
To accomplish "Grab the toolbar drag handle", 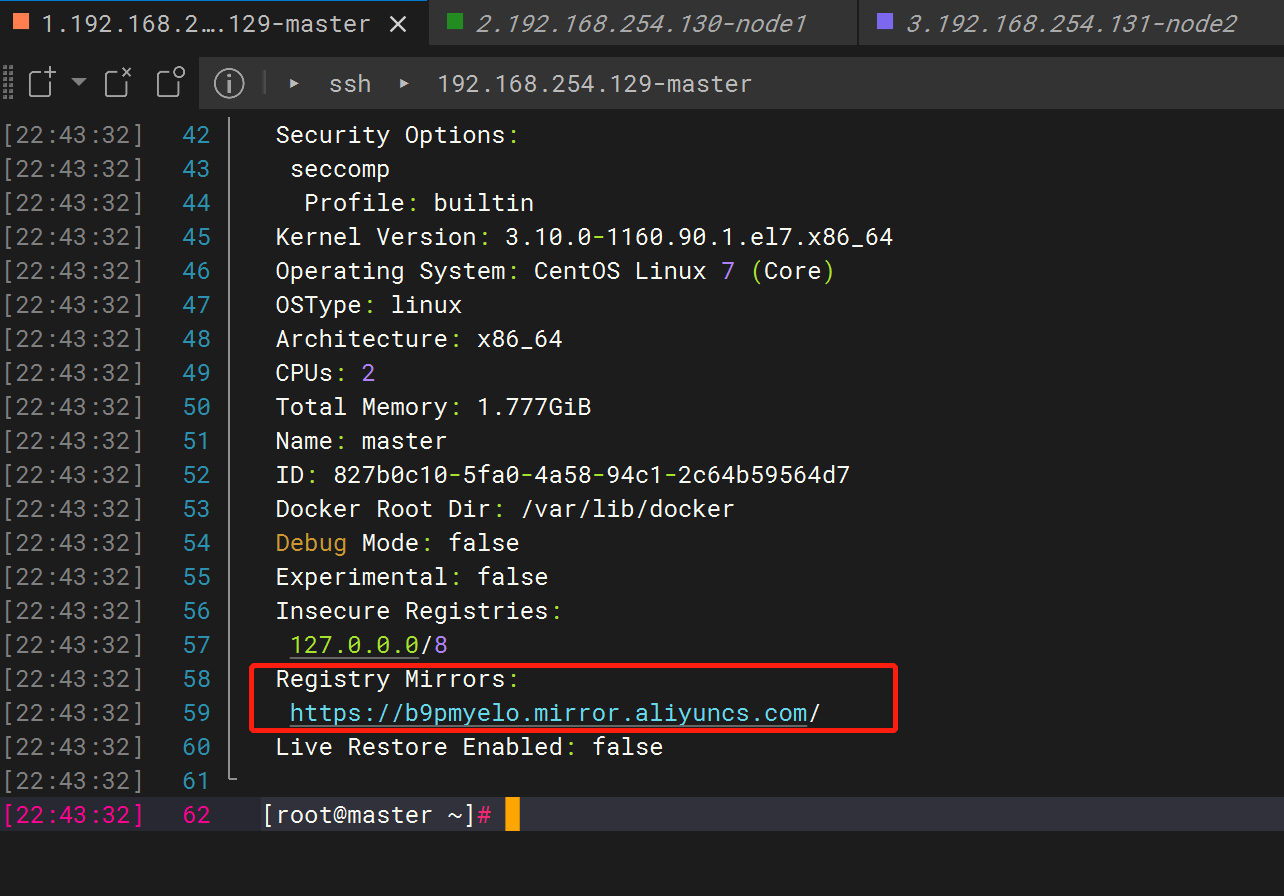I will click(x=8, y=83).
